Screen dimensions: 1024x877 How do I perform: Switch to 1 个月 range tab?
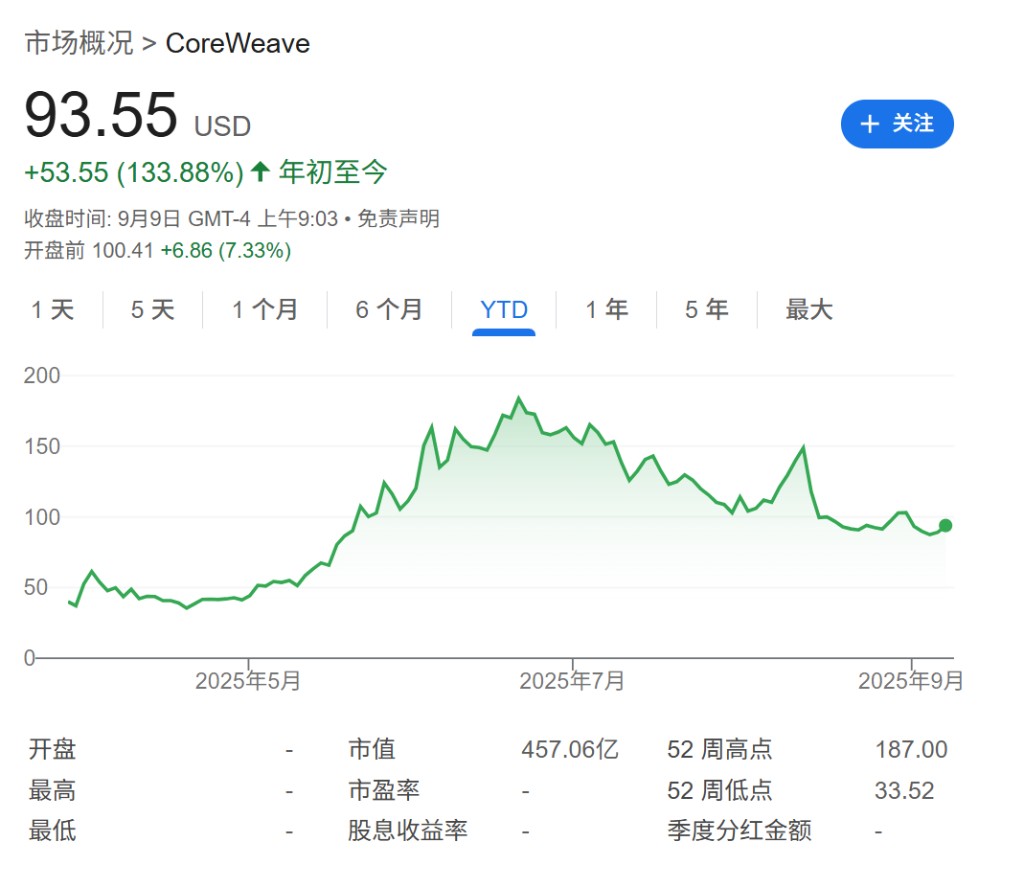pyautogui.click(x=264, y=310)
